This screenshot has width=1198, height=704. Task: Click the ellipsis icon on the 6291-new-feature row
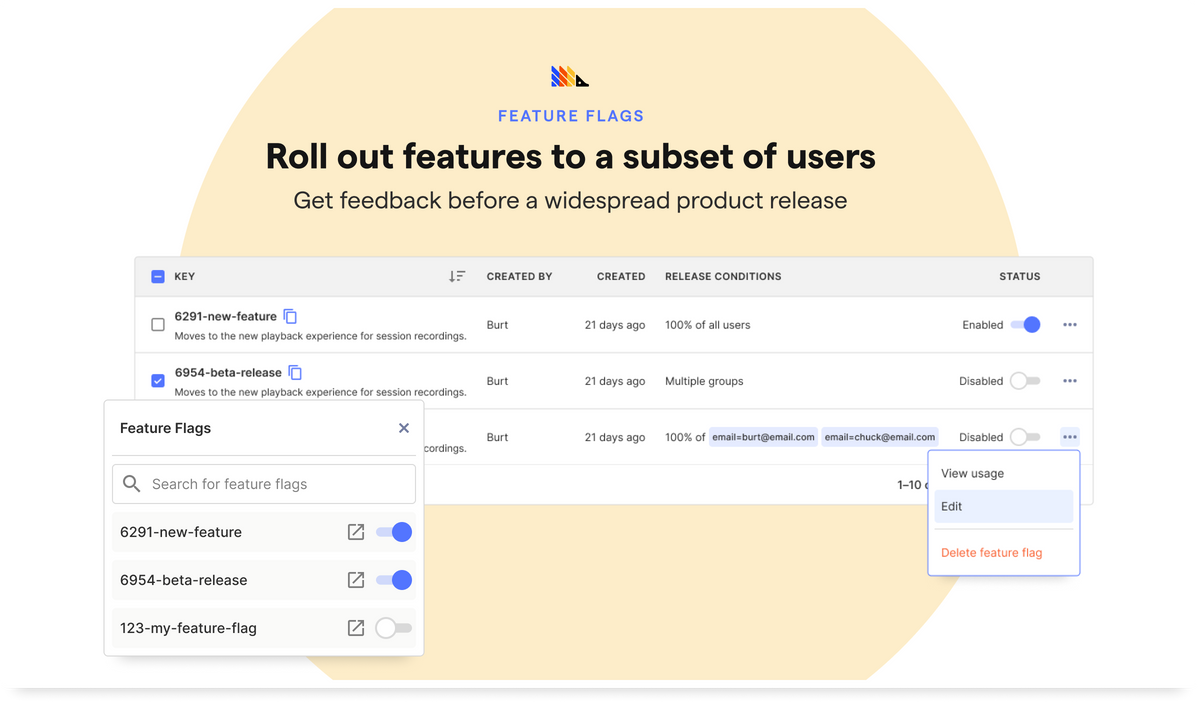1069,324
